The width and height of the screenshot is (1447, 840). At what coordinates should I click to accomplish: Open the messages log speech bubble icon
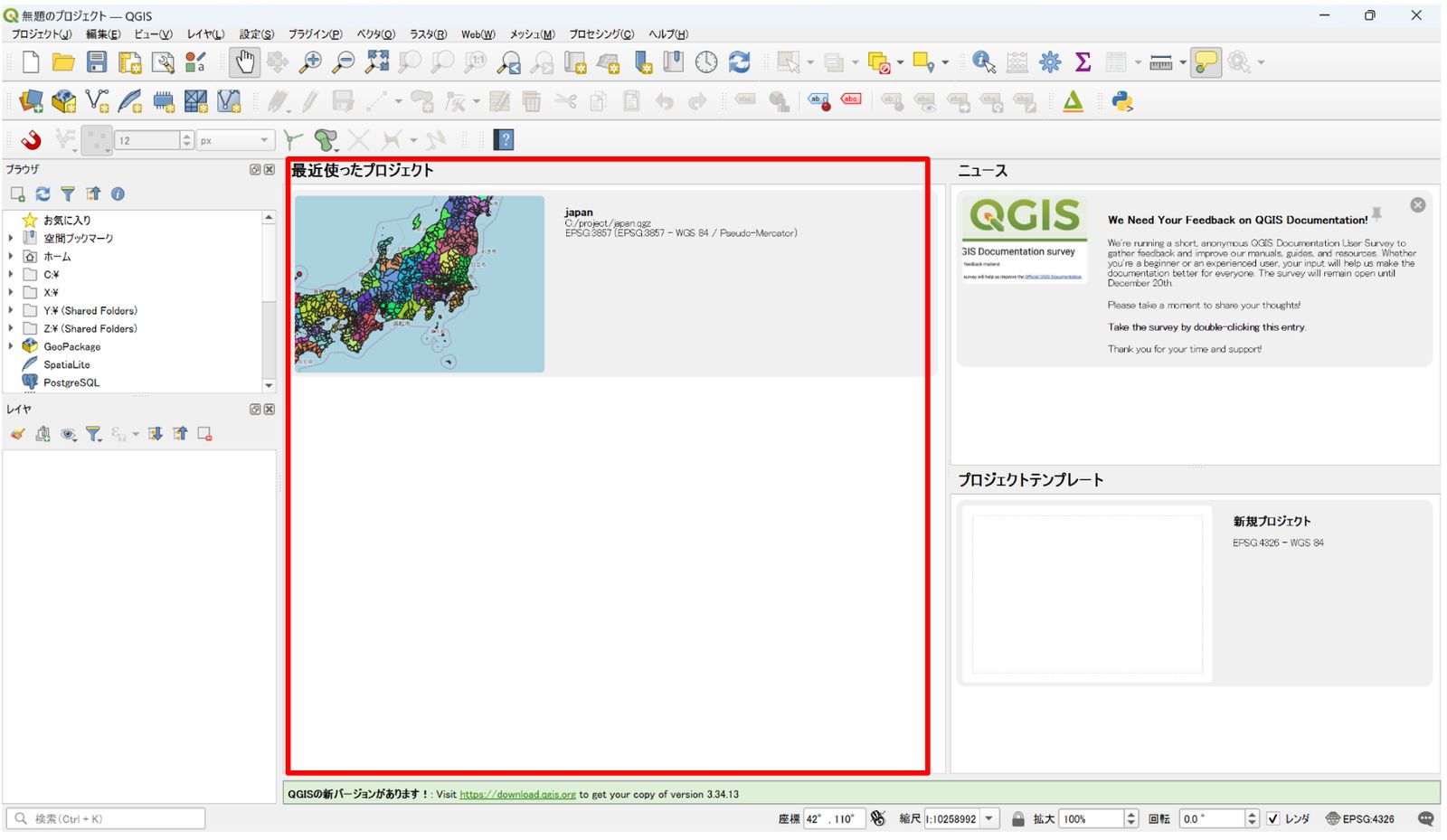click(x=1425, y=818)
